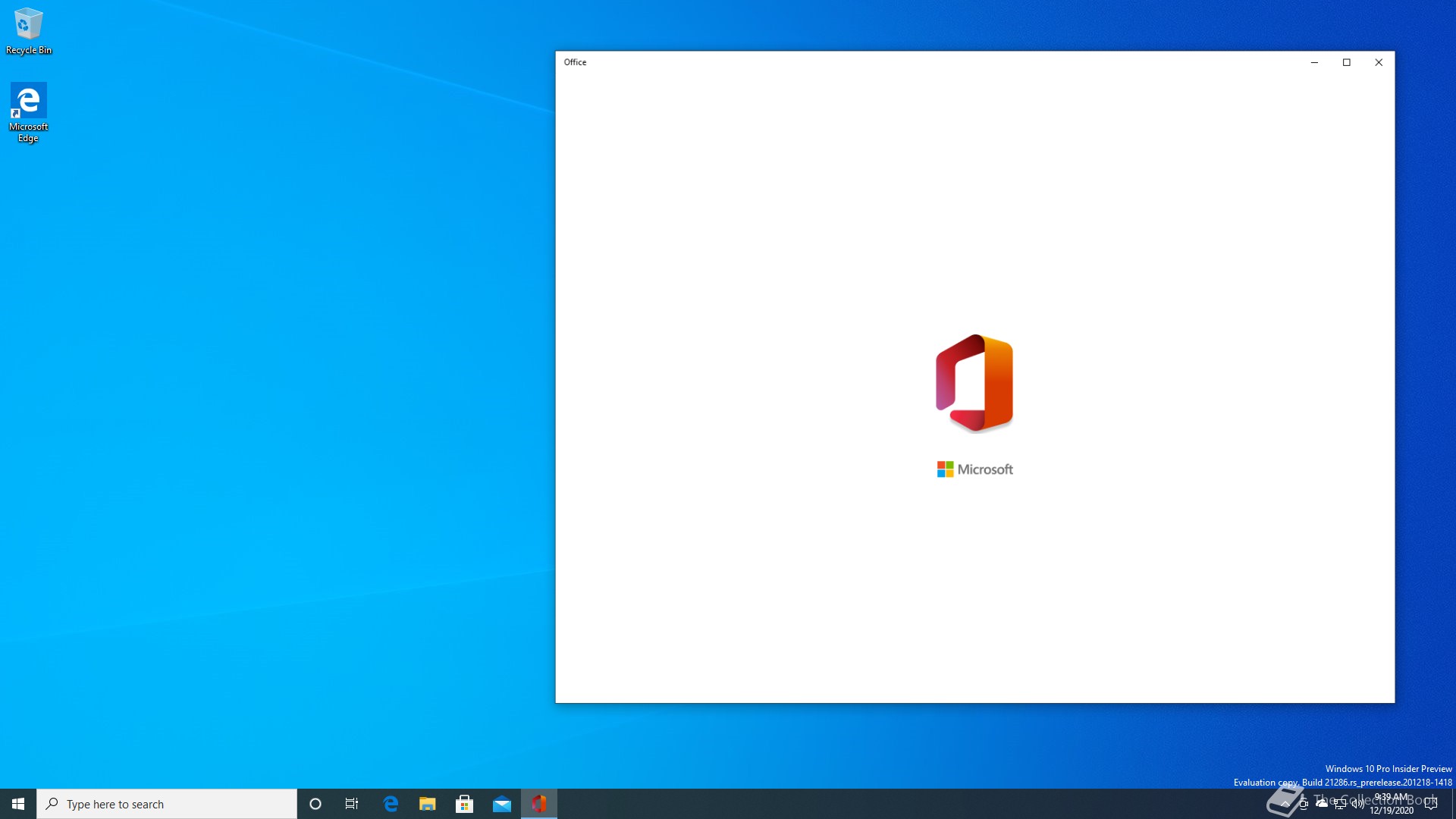This screenshot has height=819, width=1456.
Task: Open the Mail app from taskbar
Action: (502, 804)
